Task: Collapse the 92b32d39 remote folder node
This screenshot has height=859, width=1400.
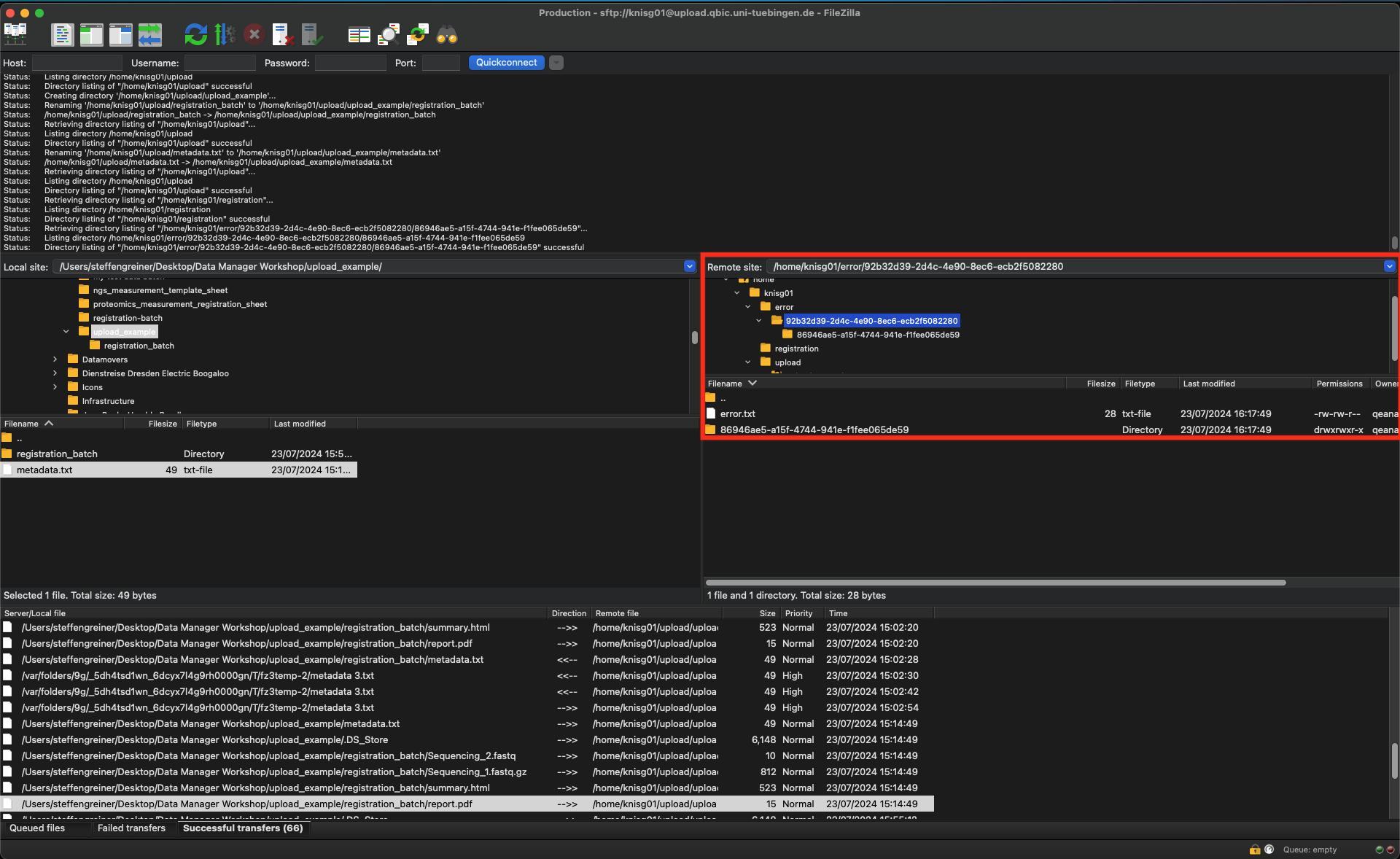Action: [759, 320]
